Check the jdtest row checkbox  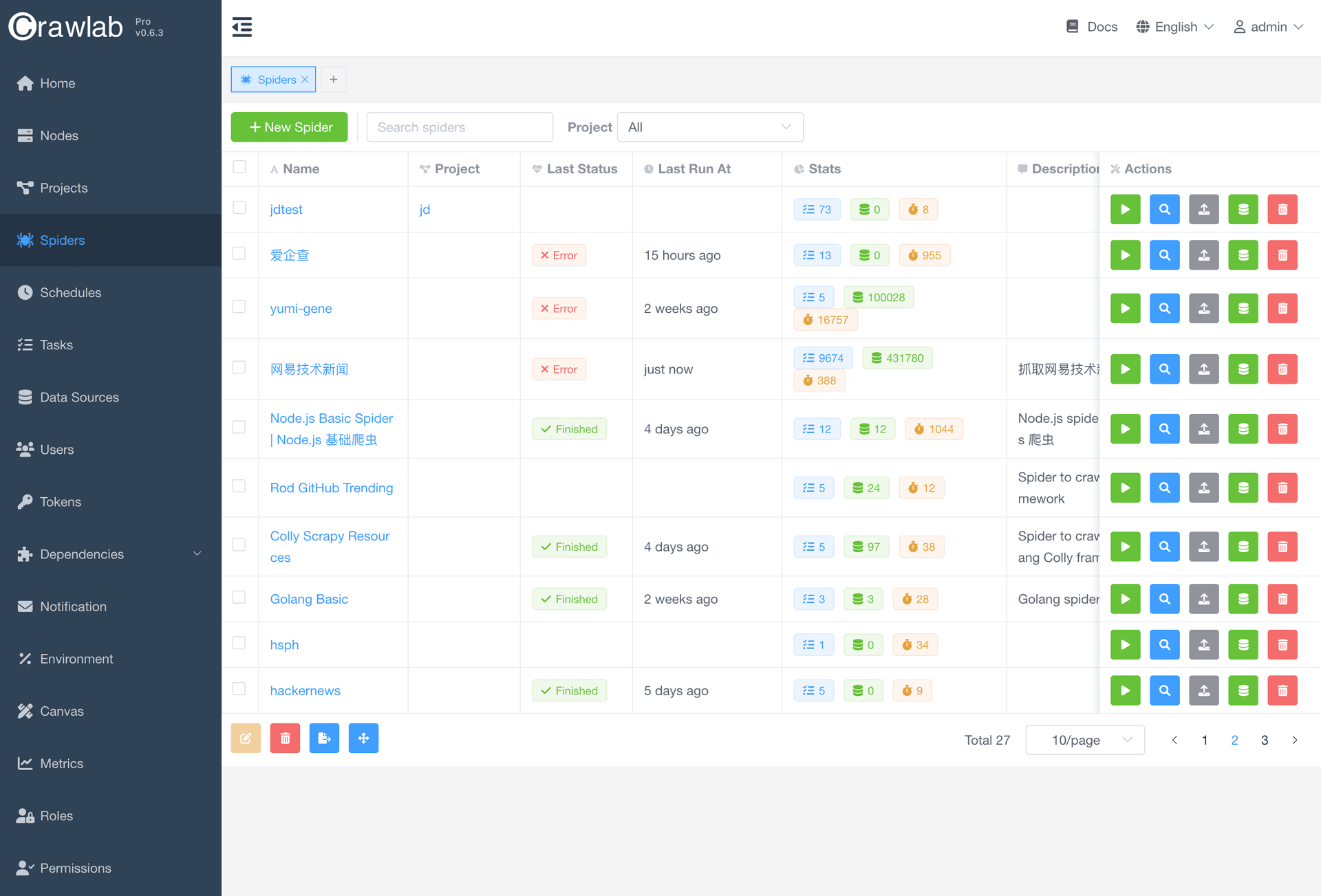(x=239, y=207)
